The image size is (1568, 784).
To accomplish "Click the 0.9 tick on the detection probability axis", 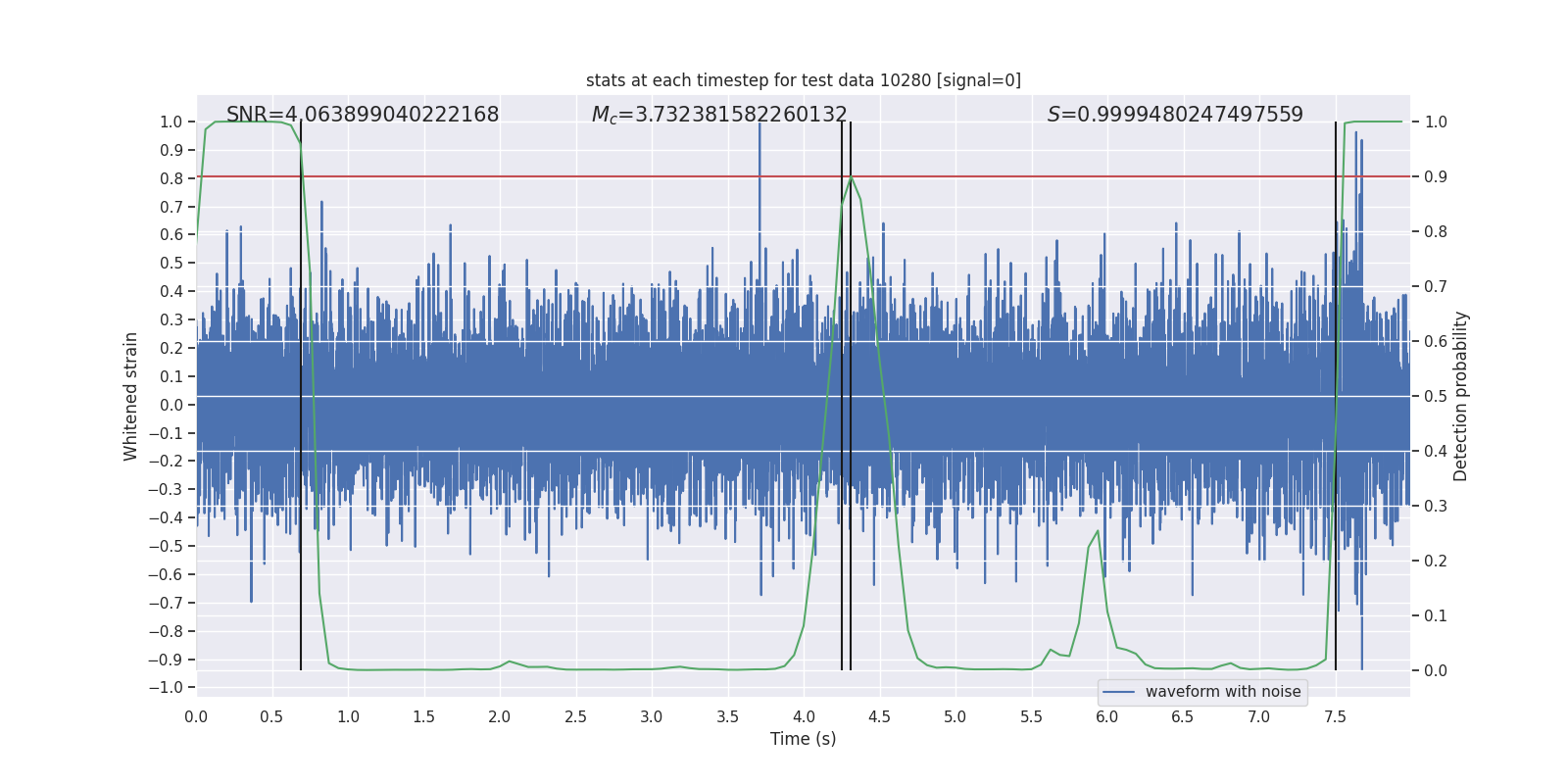I will 1436,177.
